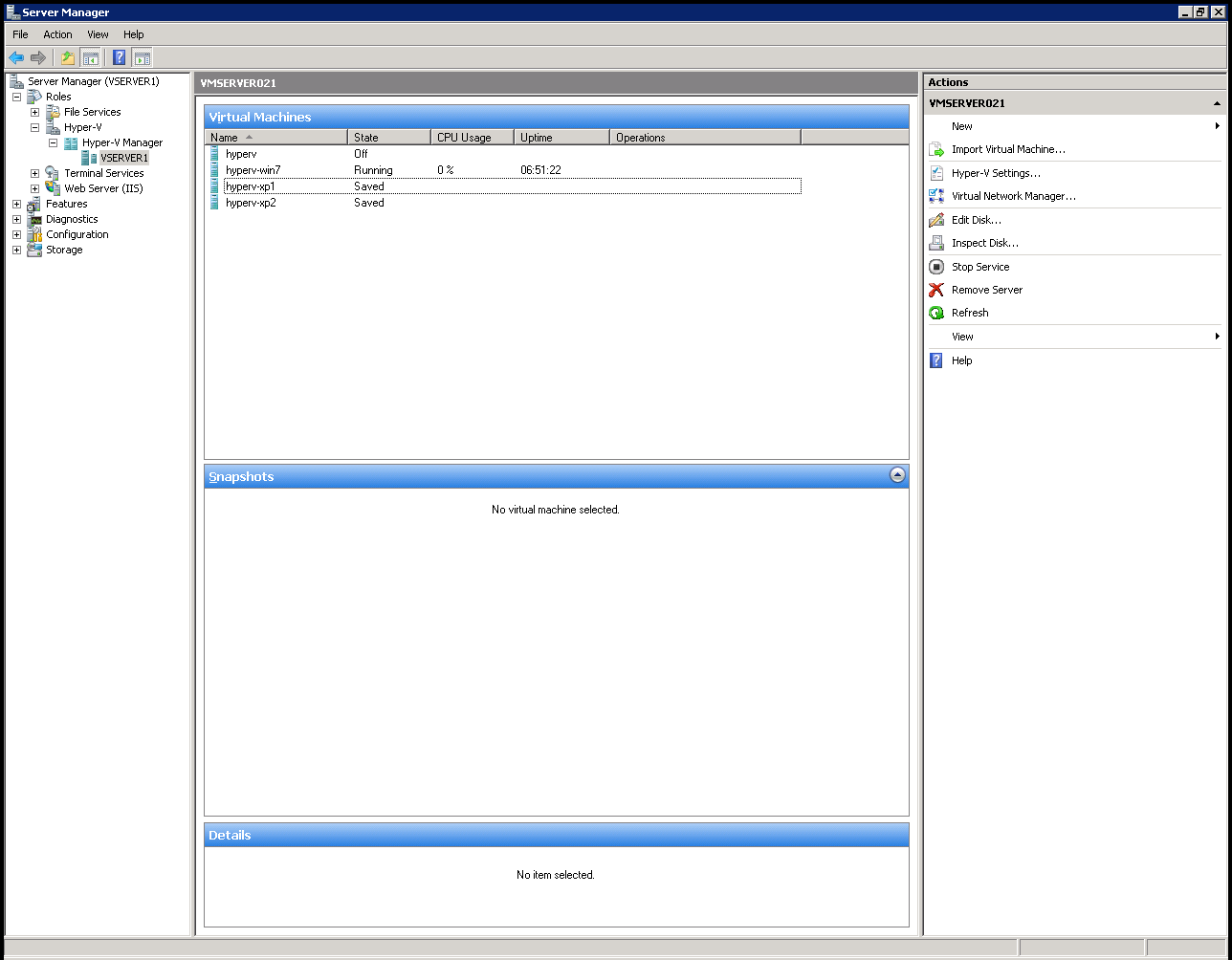Click the Web Server (IIS) globe icon
This screenshot has height=960, width=1232.
coord(53,188)
